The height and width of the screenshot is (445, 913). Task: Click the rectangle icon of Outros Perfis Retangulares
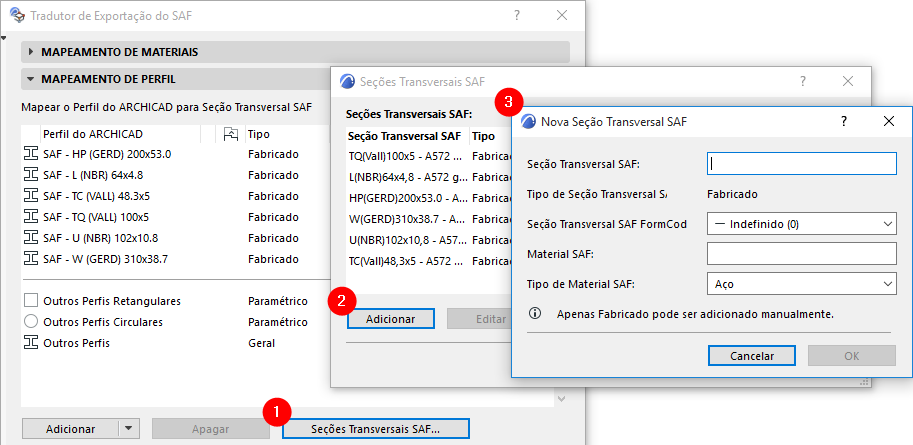(x=31, y=301)
